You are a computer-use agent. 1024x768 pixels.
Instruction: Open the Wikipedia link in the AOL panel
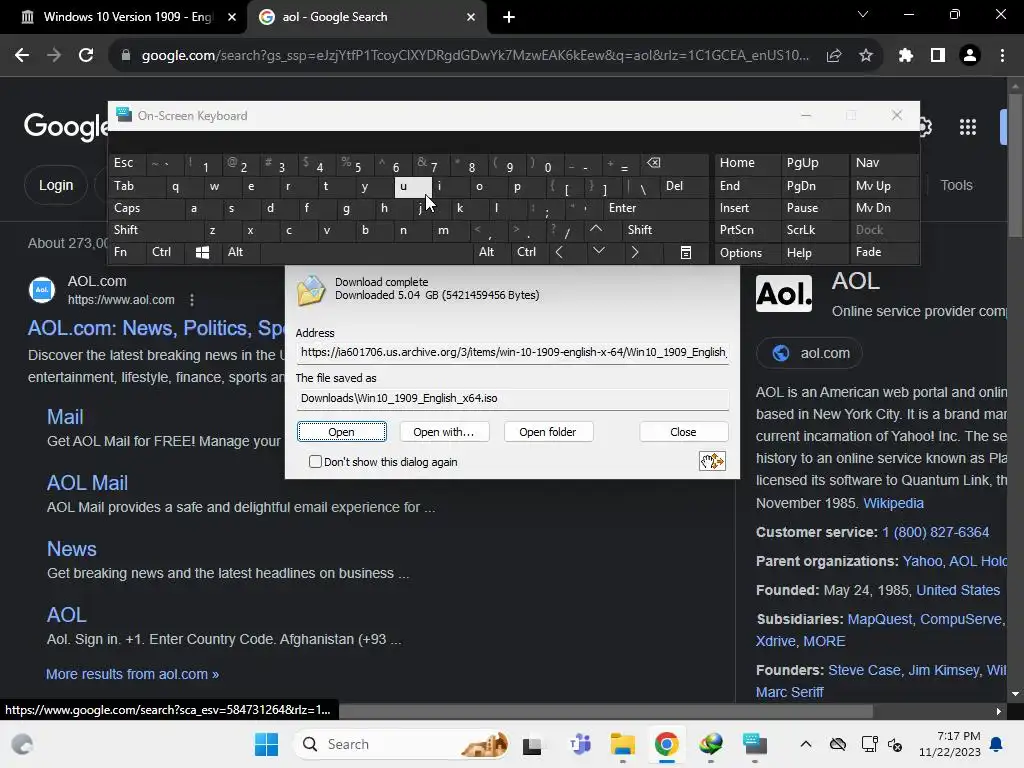coord(893,503)
